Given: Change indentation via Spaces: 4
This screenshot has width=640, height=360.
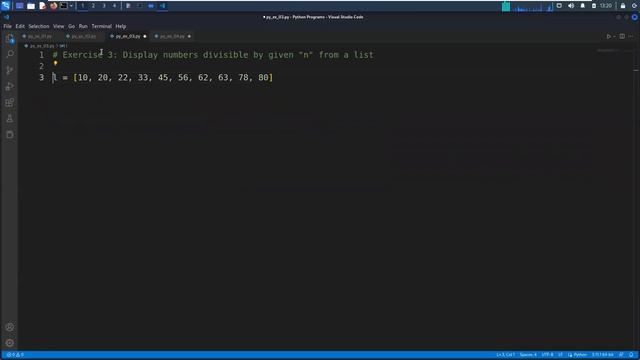Looking at the screenshot, I should point(528,355).
